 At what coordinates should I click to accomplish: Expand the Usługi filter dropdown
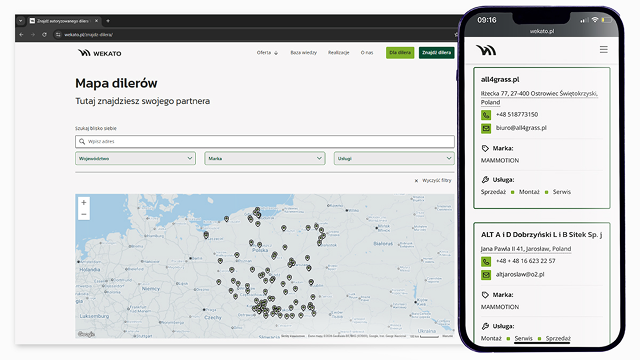pyautogui.click(x=394, y=158)
